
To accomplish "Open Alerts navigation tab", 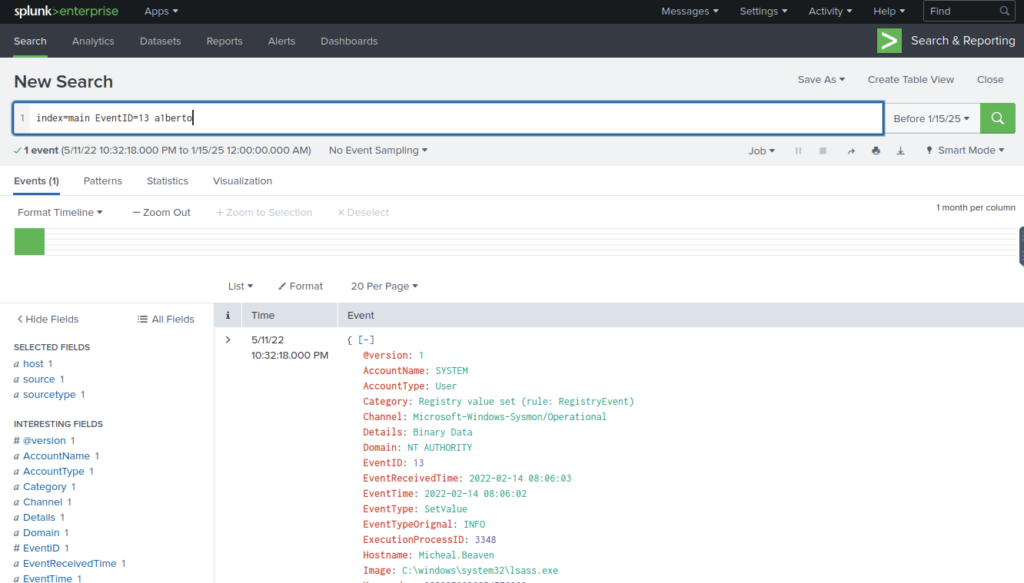I will point(281,41).
